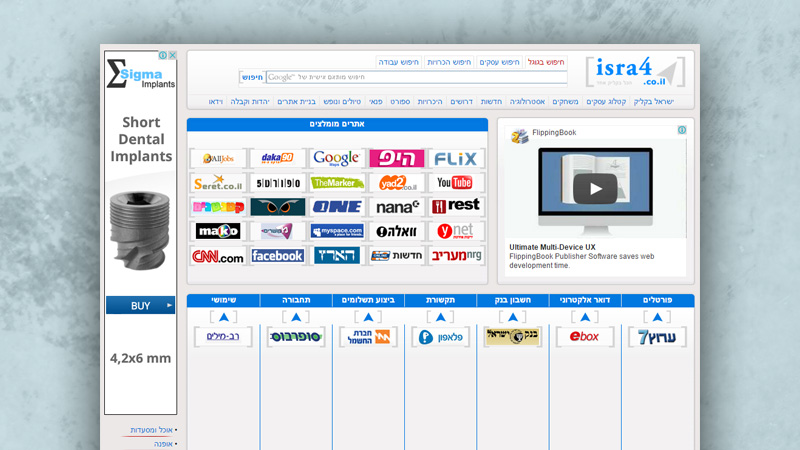Open the pink היפ logo tile

pos(396,159)
